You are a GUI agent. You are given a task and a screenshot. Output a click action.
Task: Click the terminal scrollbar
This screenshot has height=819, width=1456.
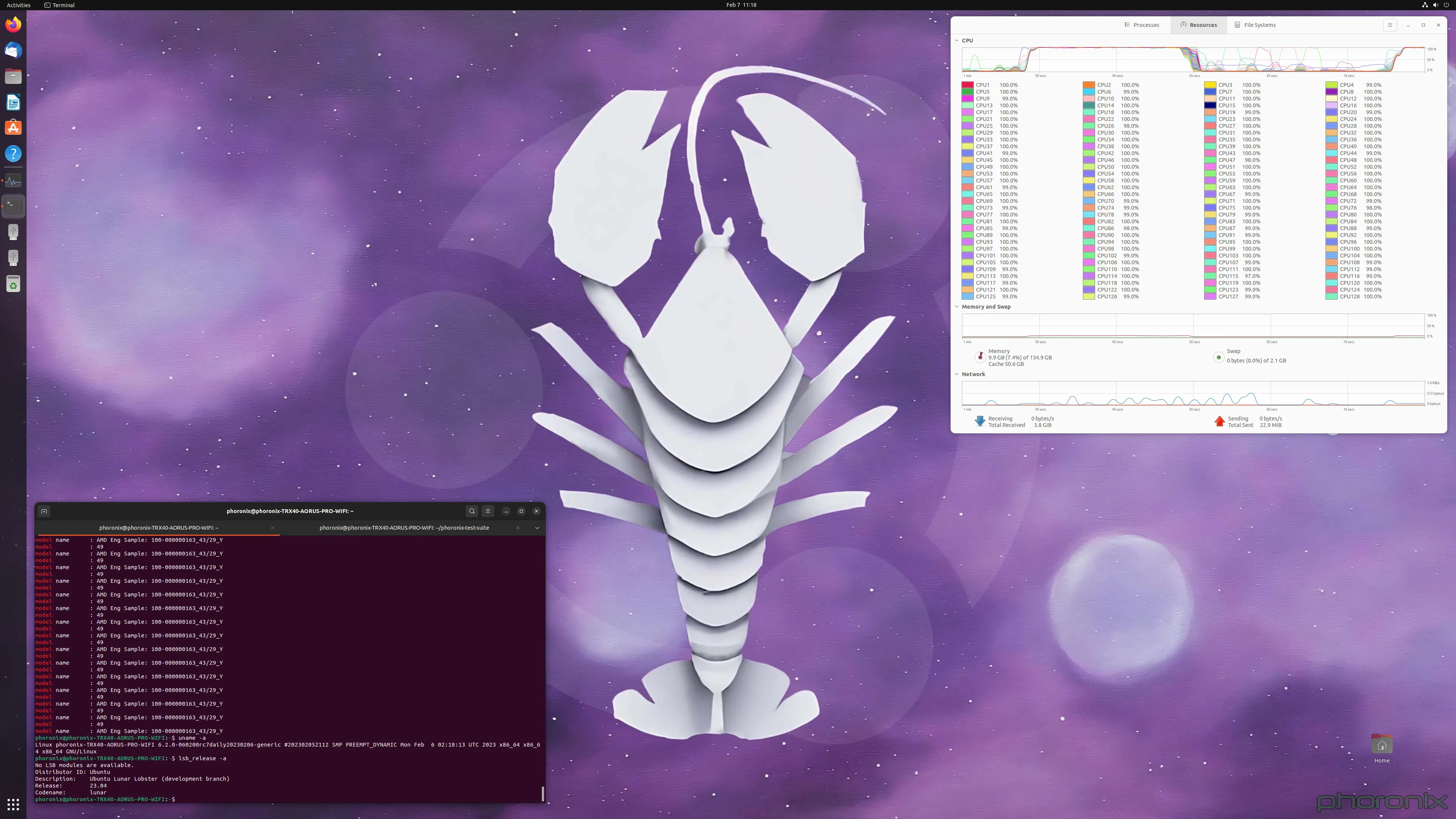543,793
